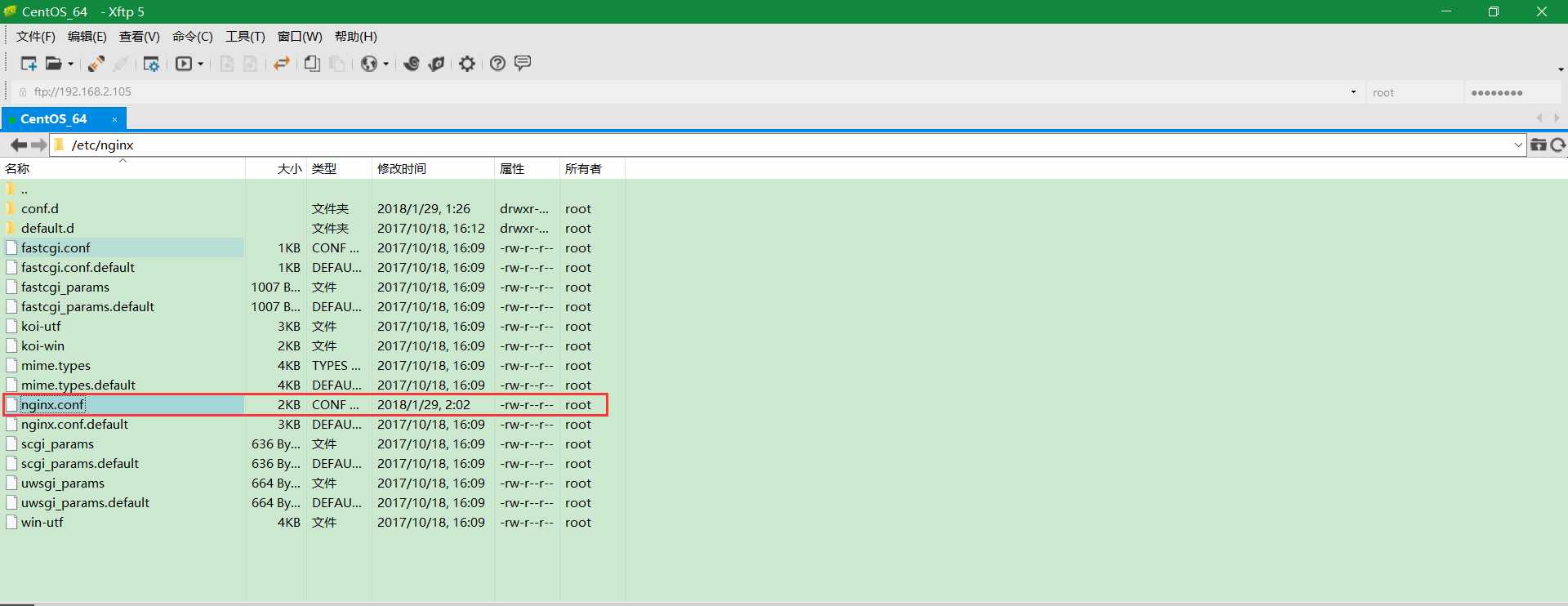Select the default.d folder
This screenshot has height=606, width=1568.
point(47,229)
